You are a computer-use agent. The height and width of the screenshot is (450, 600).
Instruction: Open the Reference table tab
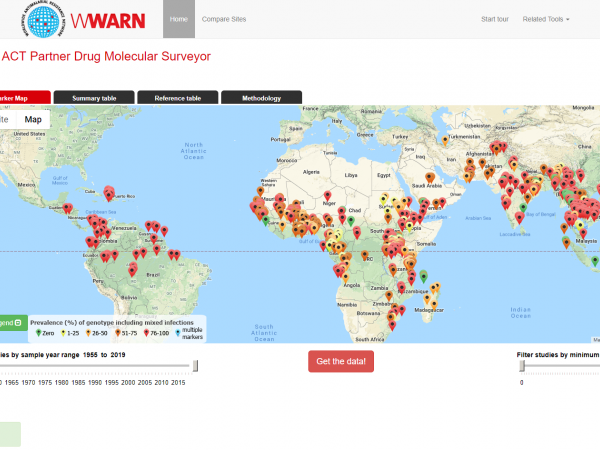coord(176,98)
